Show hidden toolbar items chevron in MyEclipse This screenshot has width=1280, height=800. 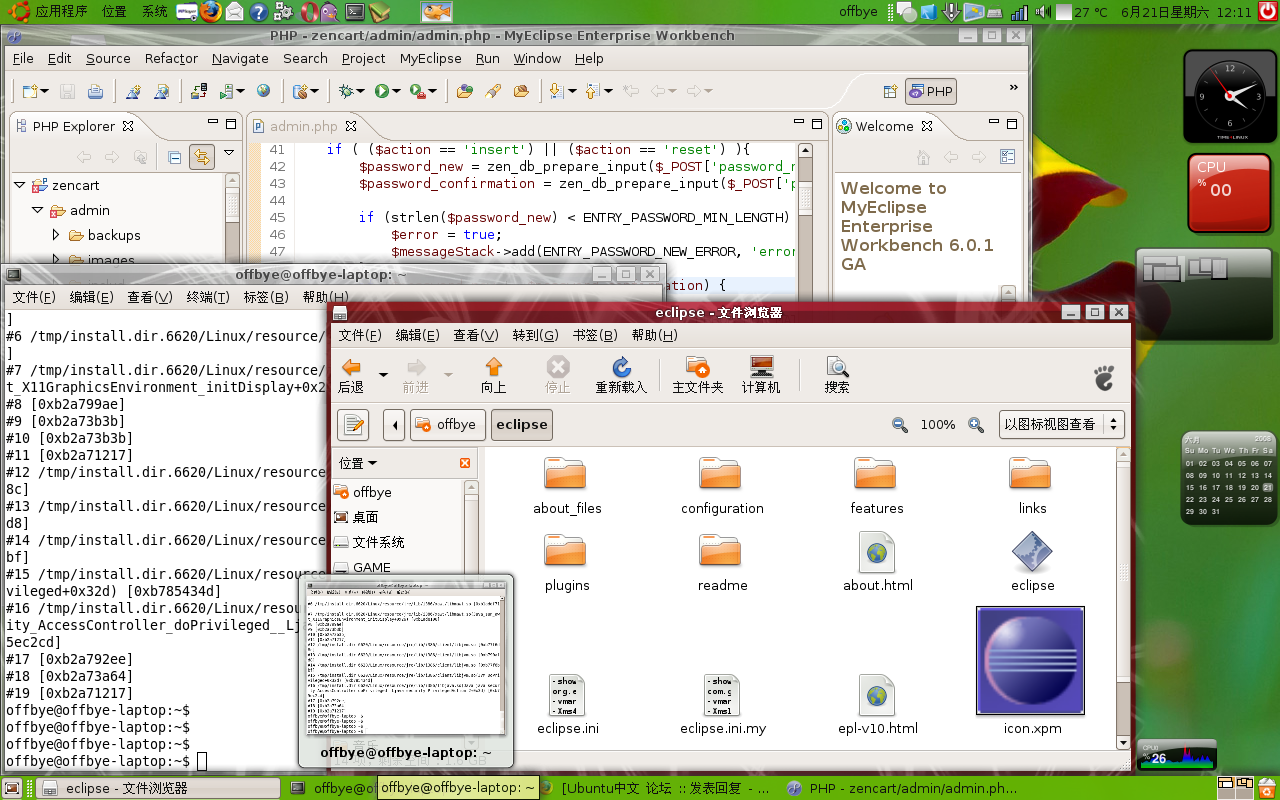tap(1013, 88)
